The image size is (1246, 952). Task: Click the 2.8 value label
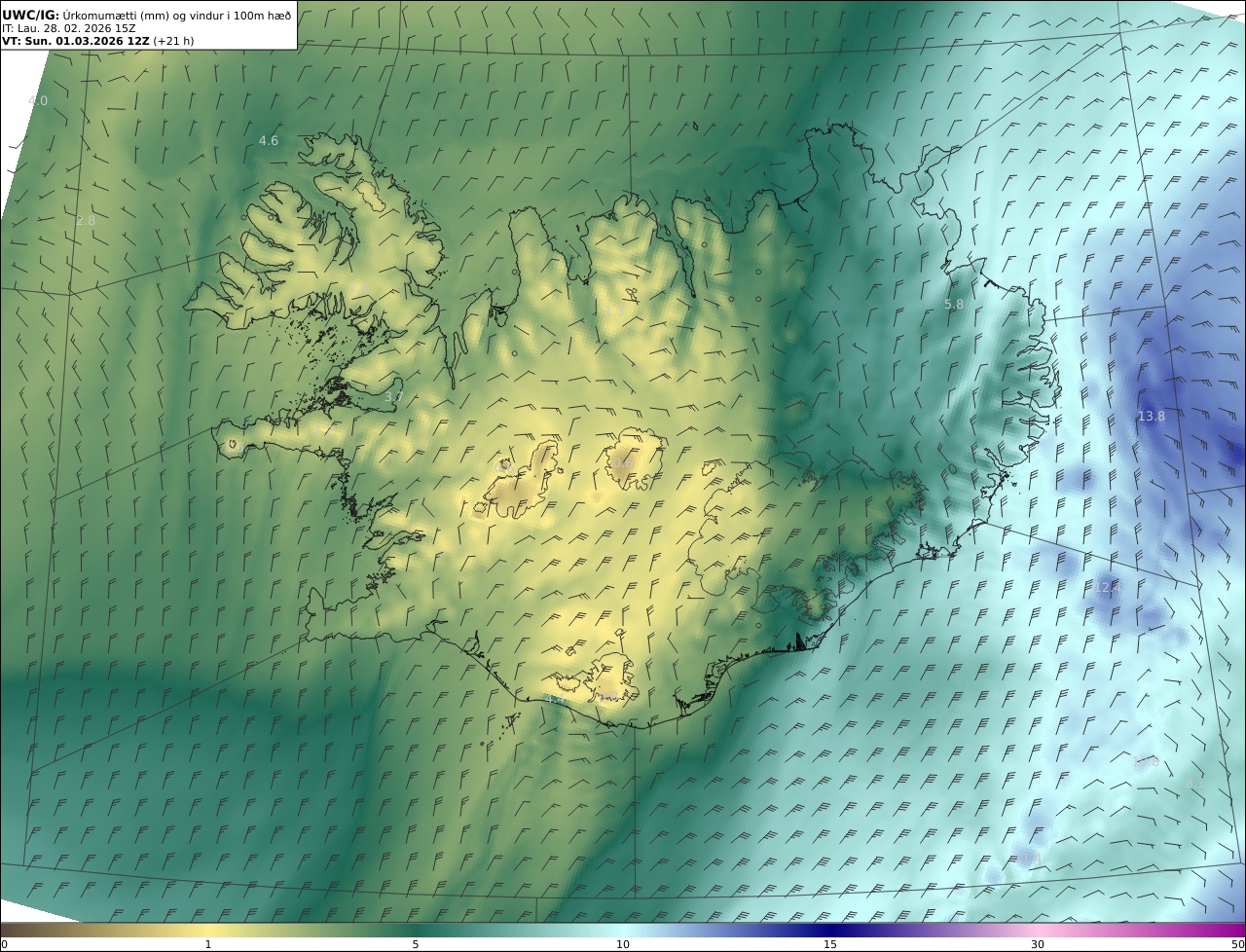86,221
